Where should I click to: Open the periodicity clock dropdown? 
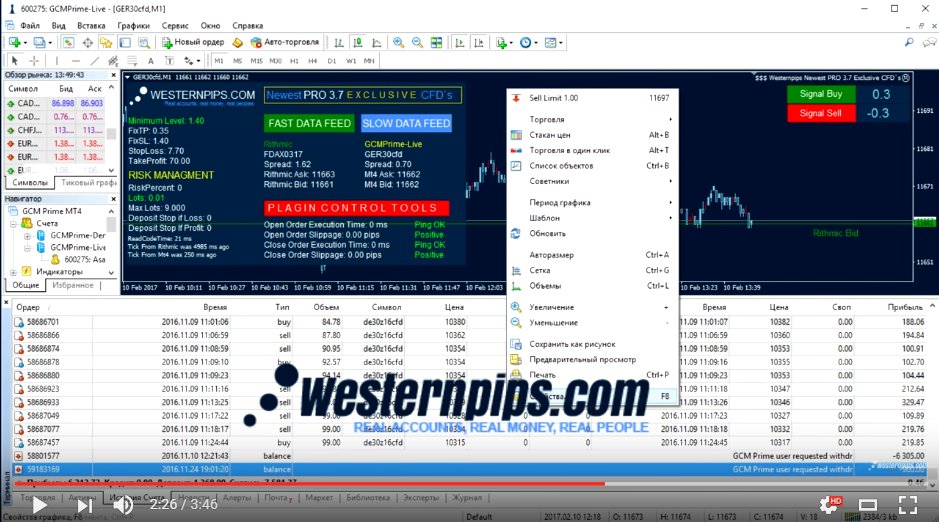coord(528,43)
